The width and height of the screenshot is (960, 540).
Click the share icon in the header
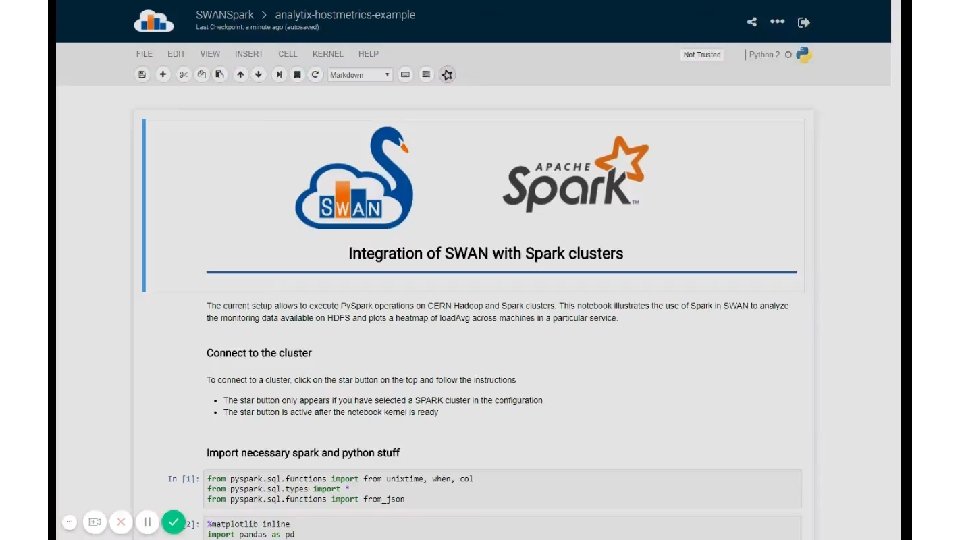[752, 22]
